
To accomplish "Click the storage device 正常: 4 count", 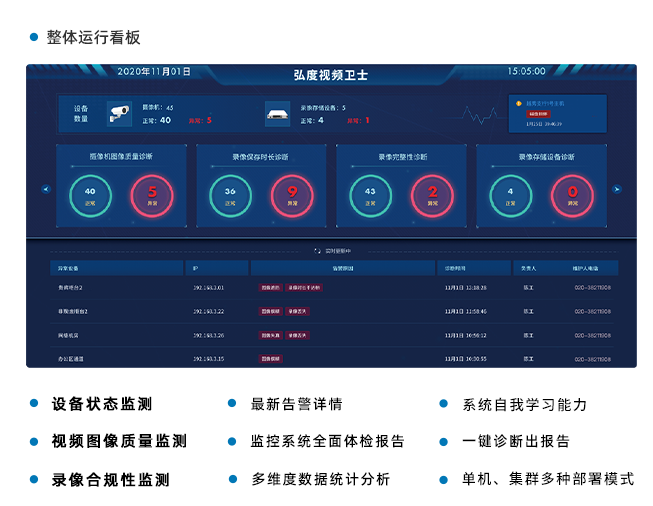I will click(312, 120).
